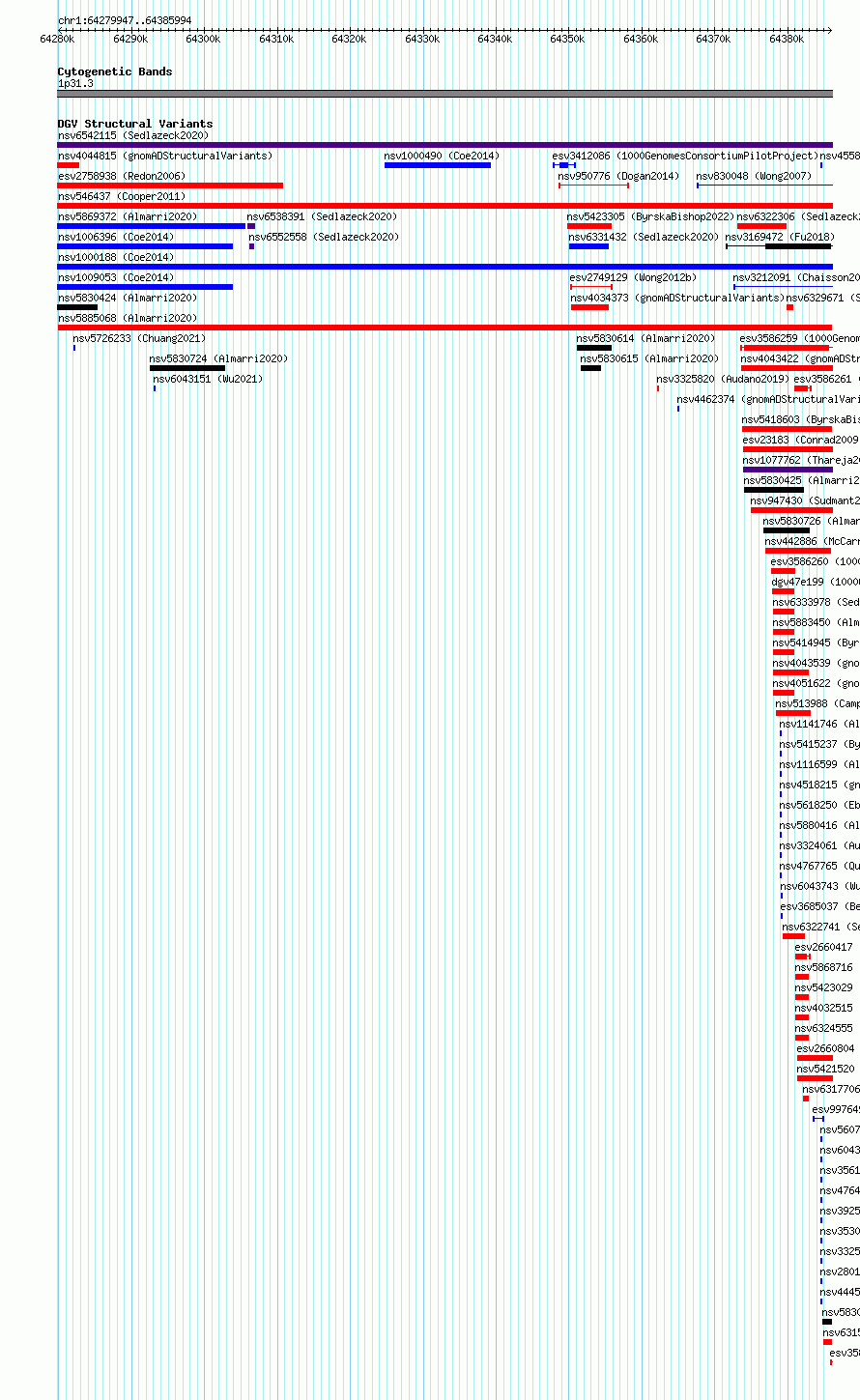The image size is (860, 1400).
Task: Open variant nsv4034373 gnomADStructuralVariants
Action: click(x=676, y=298)
